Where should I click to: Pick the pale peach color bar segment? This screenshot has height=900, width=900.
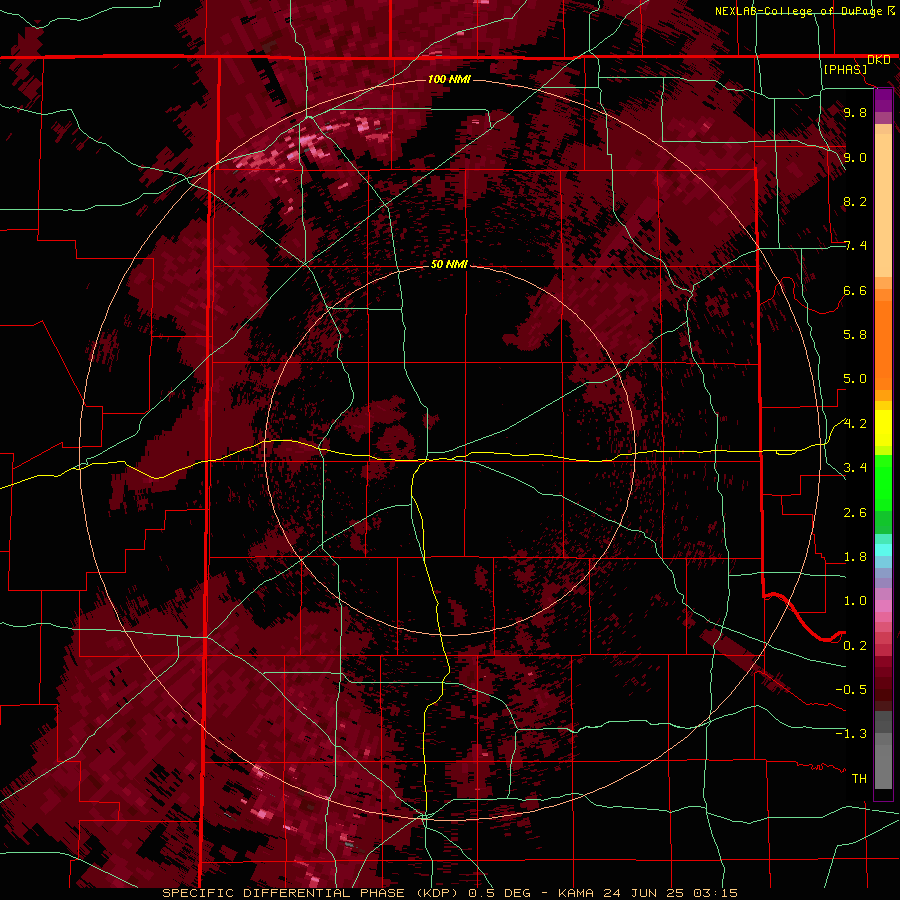click(x=883, y=207)
